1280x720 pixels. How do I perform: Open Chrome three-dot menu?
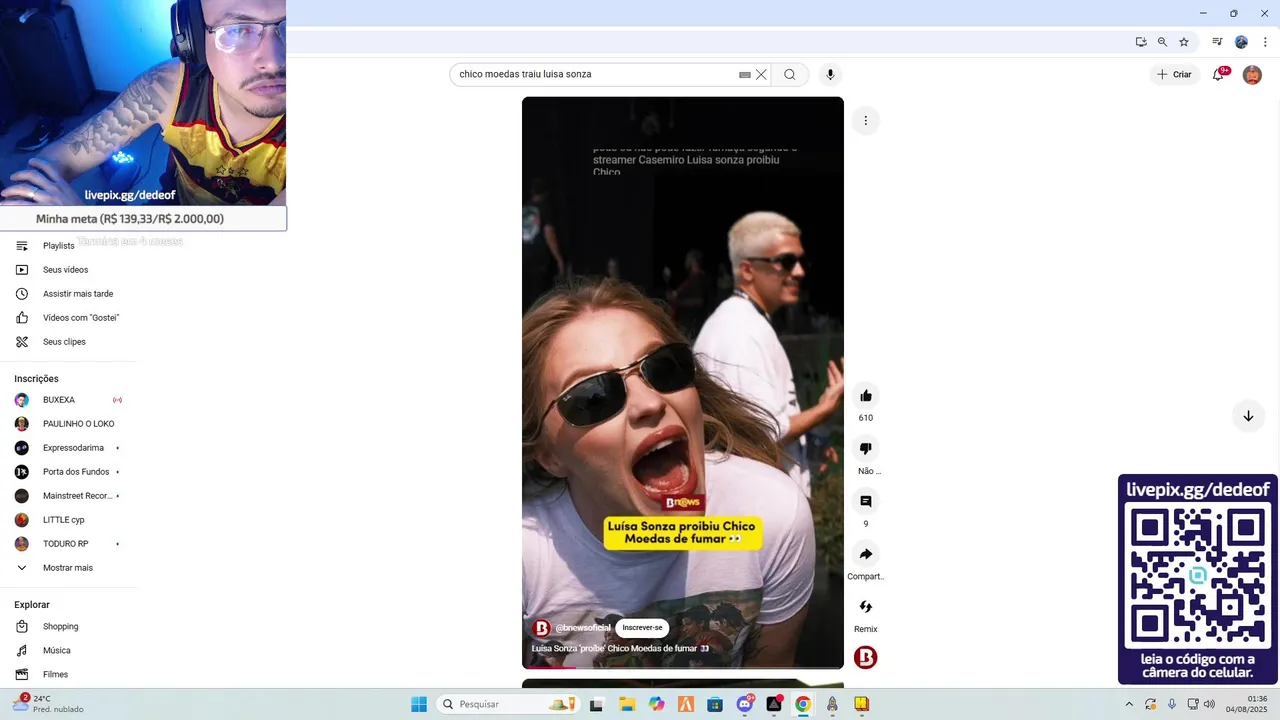(x=1265, y=42)
